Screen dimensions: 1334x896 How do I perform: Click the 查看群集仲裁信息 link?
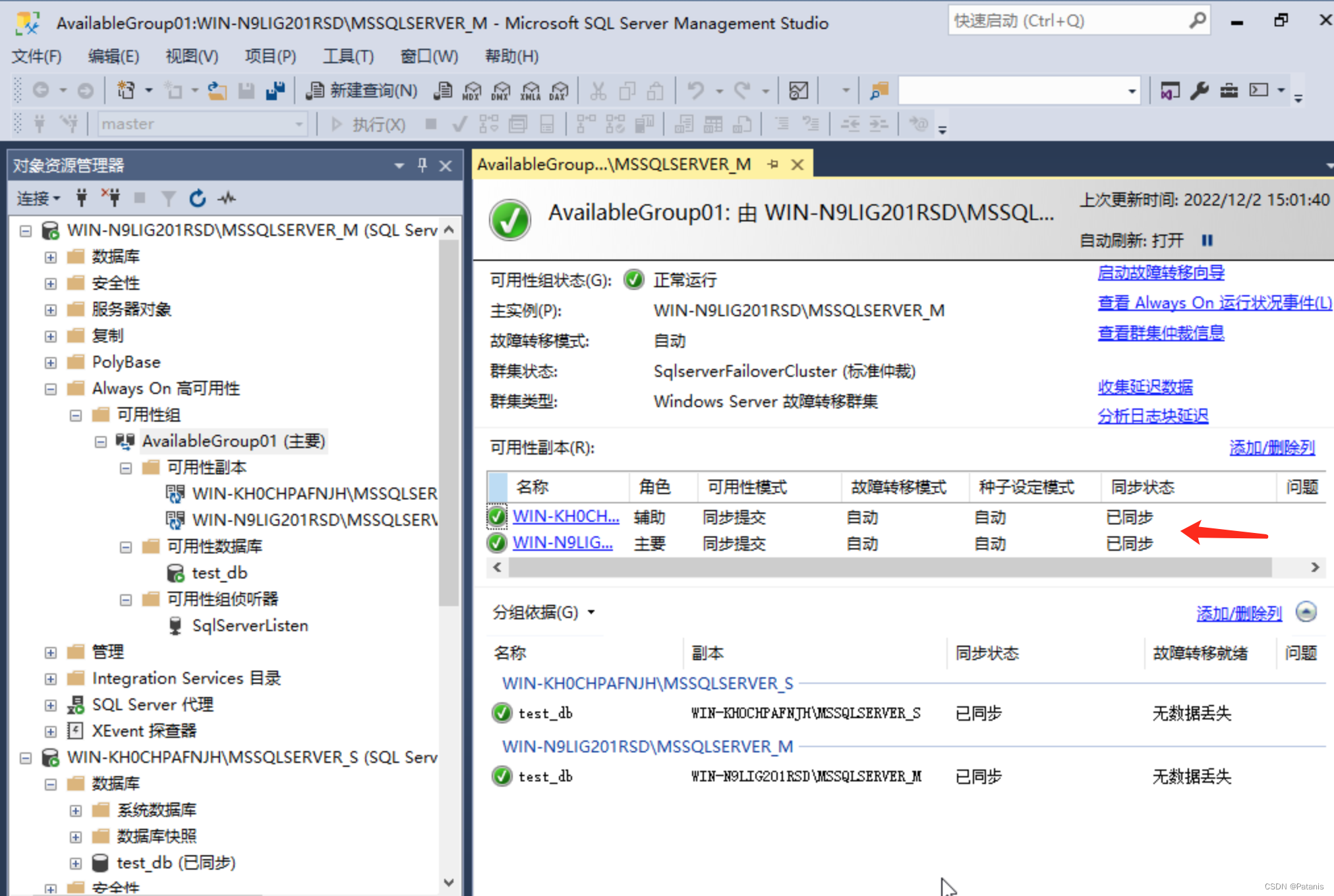click(1161, 333)
